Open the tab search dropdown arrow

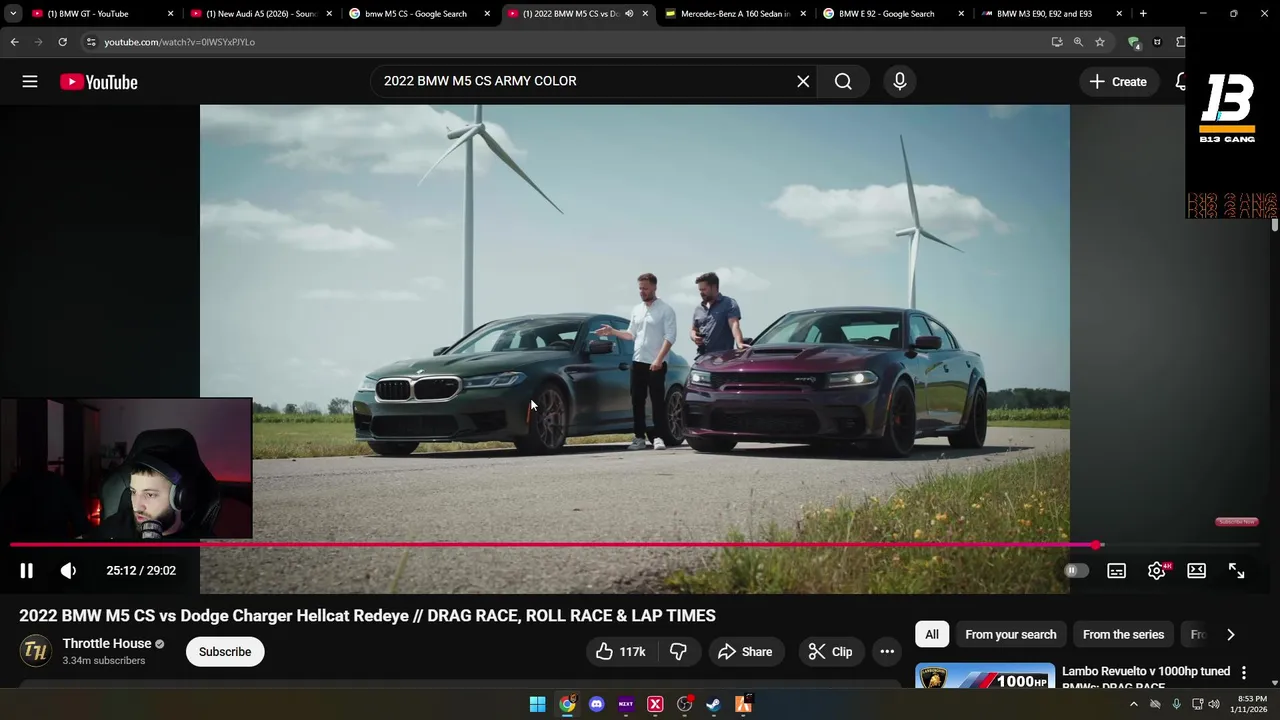[13, 14]
